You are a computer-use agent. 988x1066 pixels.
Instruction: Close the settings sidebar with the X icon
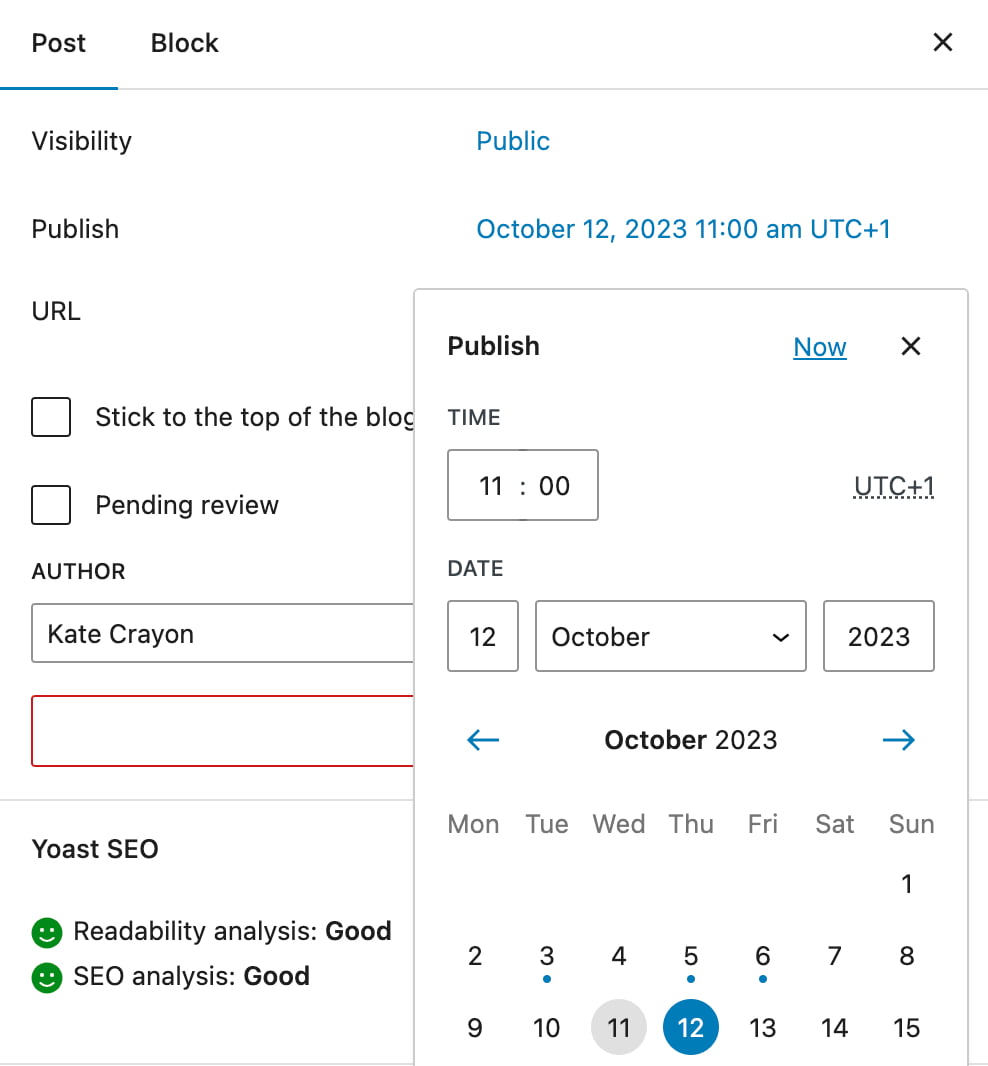pyautogui.click(x=942, y=42)
